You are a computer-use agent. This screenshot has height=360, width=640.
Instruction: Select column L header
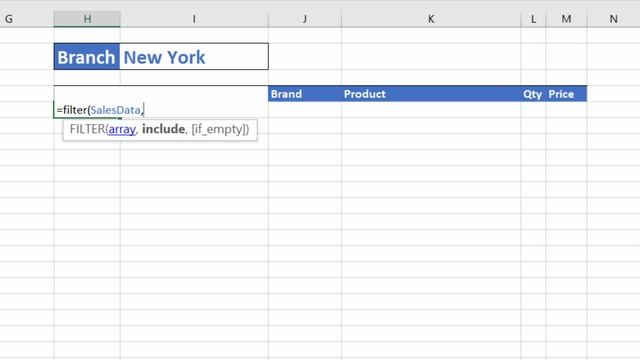tap(533, 19)
